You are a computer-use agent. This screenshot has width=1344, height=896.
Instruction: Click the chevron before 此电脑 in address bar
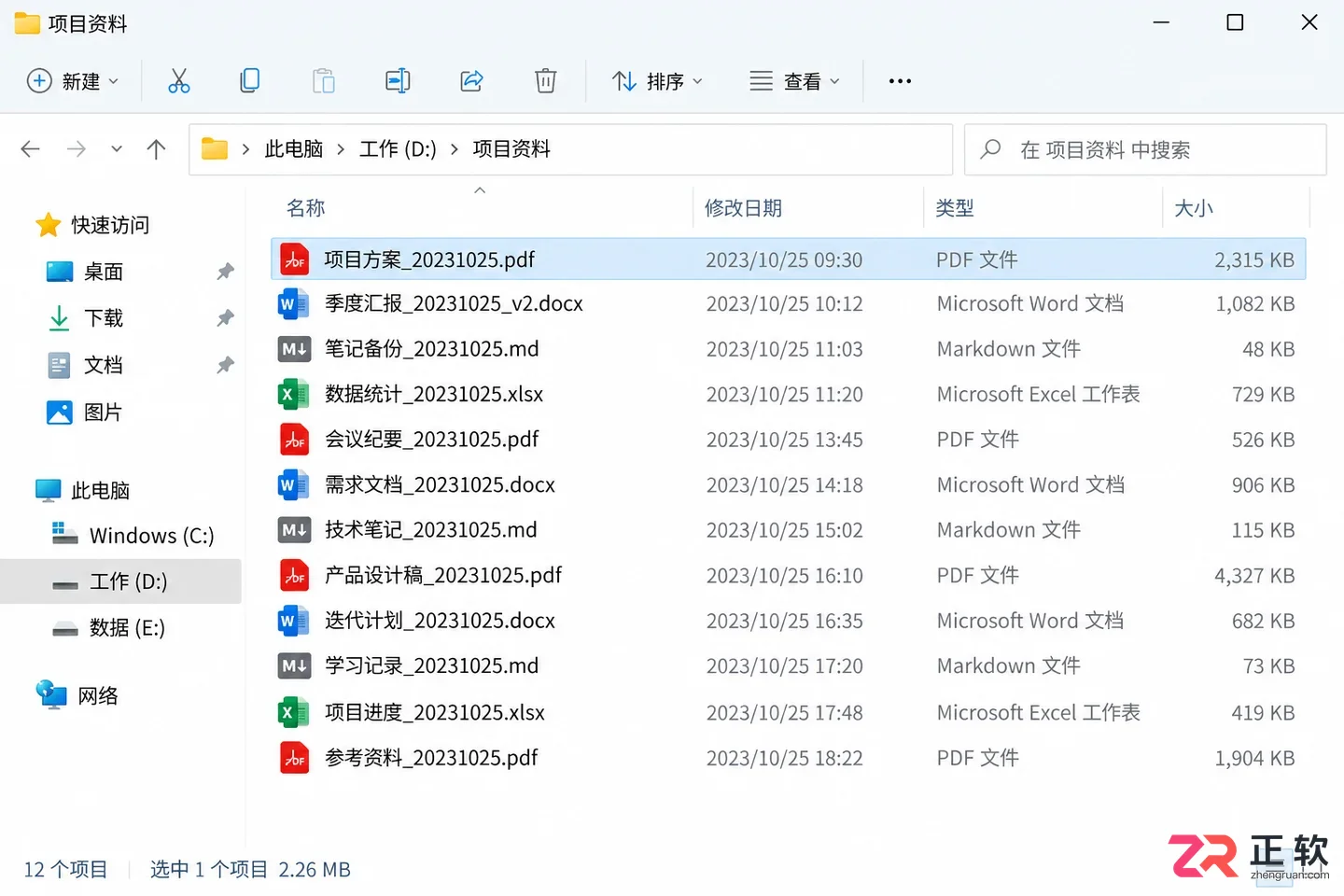tap(245, 149)
